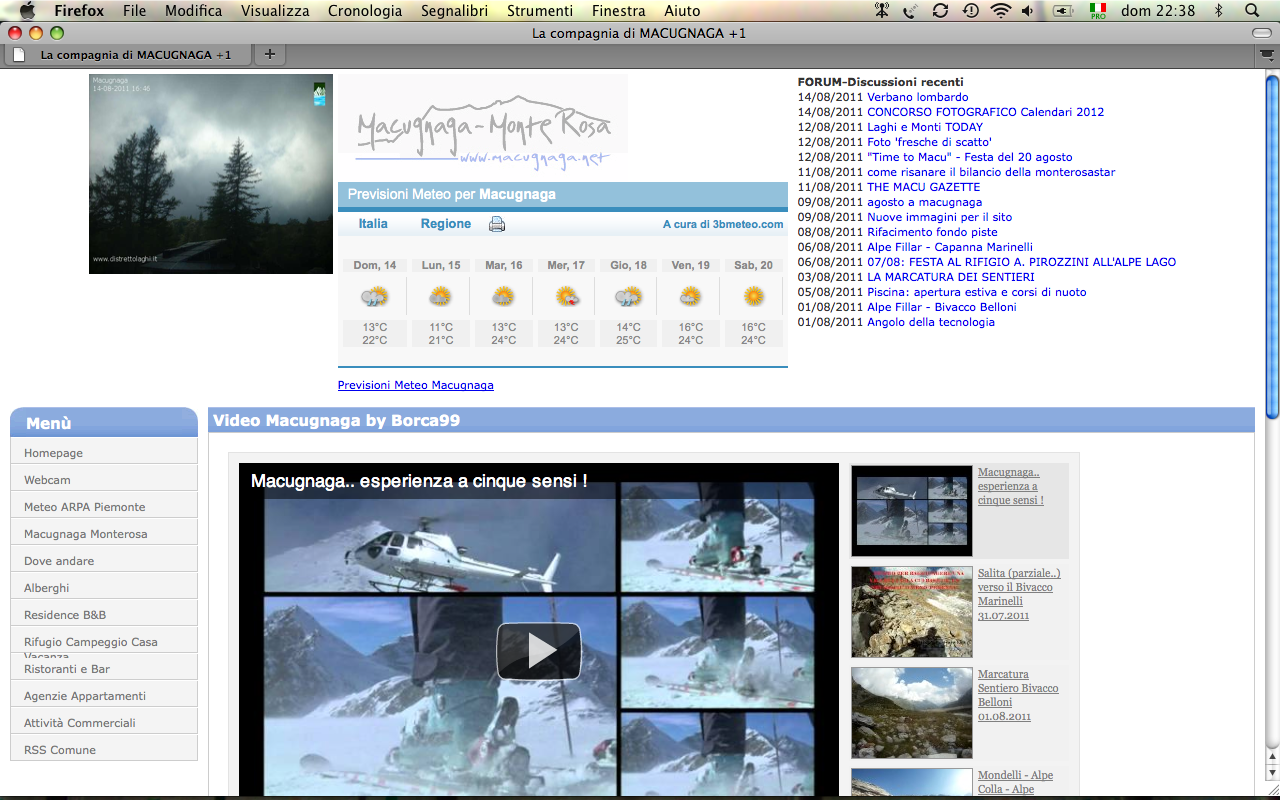This screenshot has height=800, width=1280.
Task: Open Webcam in the side menu
Action: tap(104, 480)
